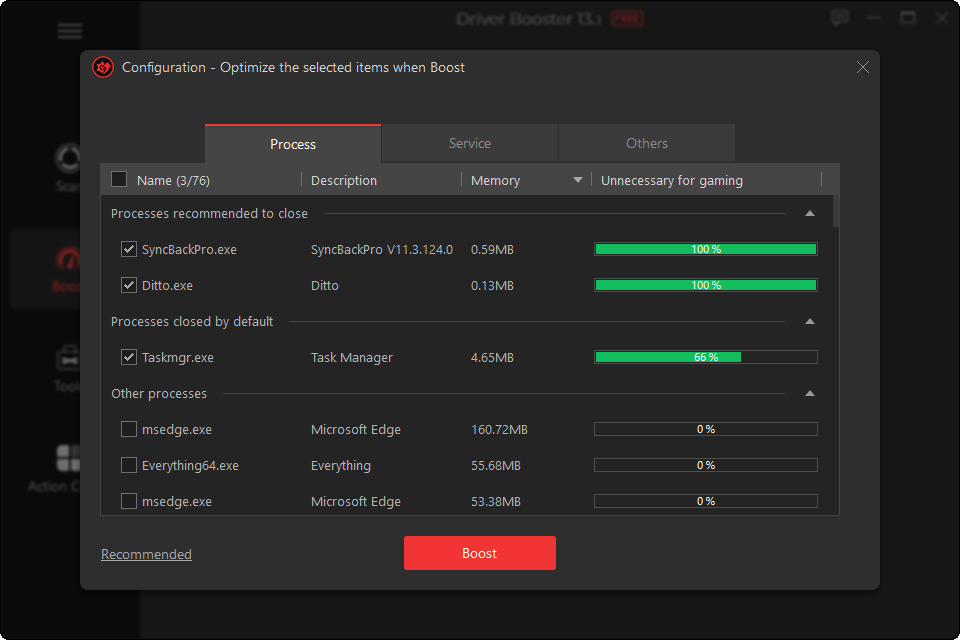This screenshot has height=640, width=960.
Task: Close the Configuration dialog with the X icon
Action: (x=863, y=67)
